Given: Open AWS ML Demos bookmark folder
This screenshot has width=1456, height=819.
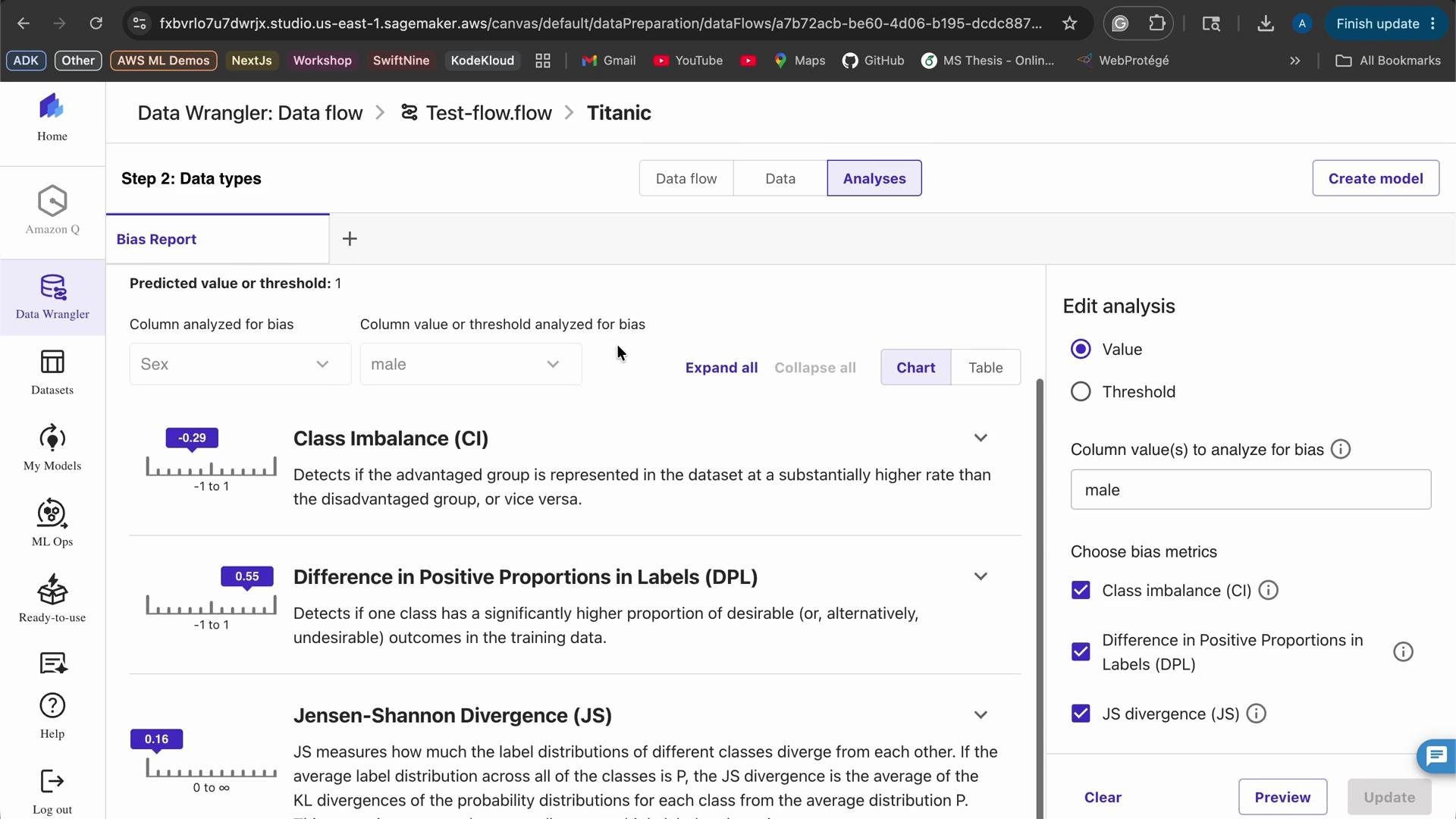Looking at the screenshot, I should click(163, 61).
